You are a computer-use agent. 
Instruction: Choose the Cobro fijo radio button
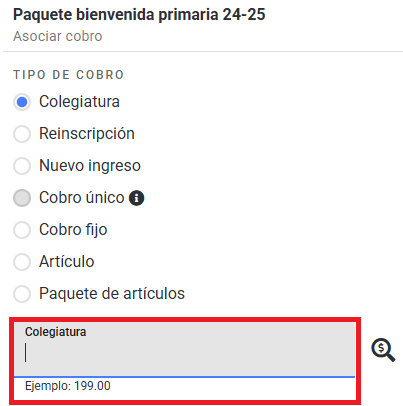click(x=22, y=230)
